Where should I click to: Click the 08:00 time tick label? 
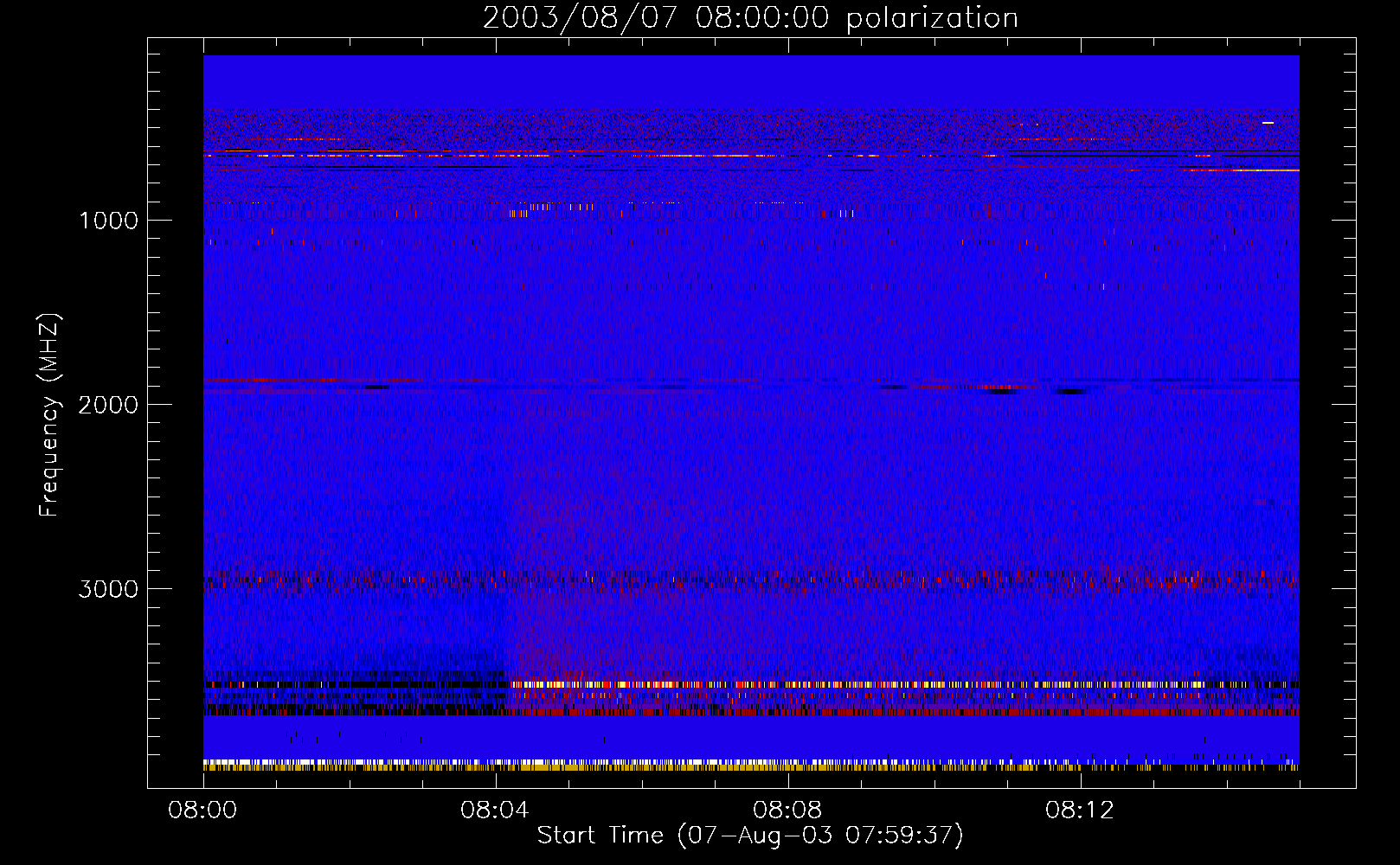(x=202, y=811)
